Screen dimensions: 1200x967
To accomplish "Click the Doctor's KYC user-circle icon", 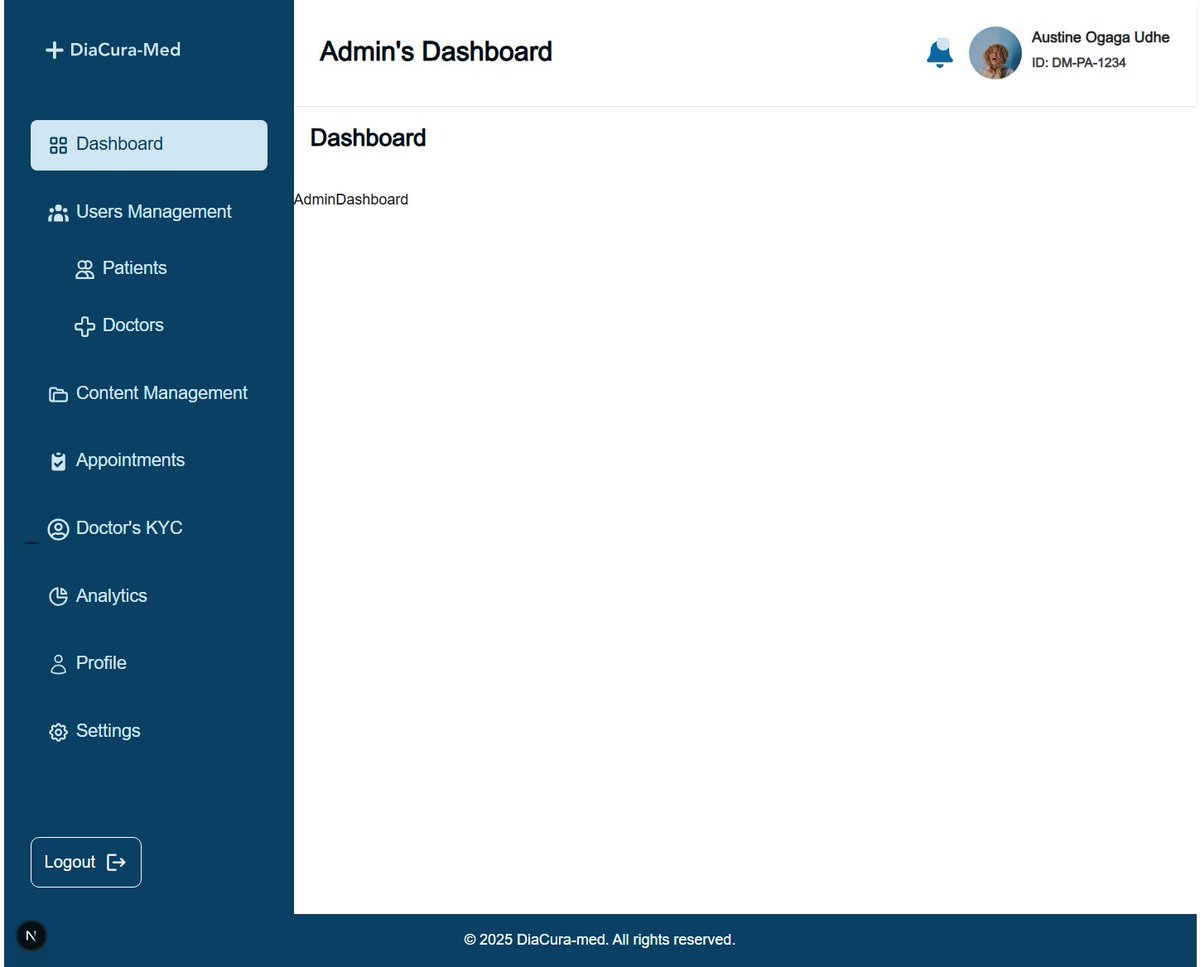I will (x=58, y=529).
